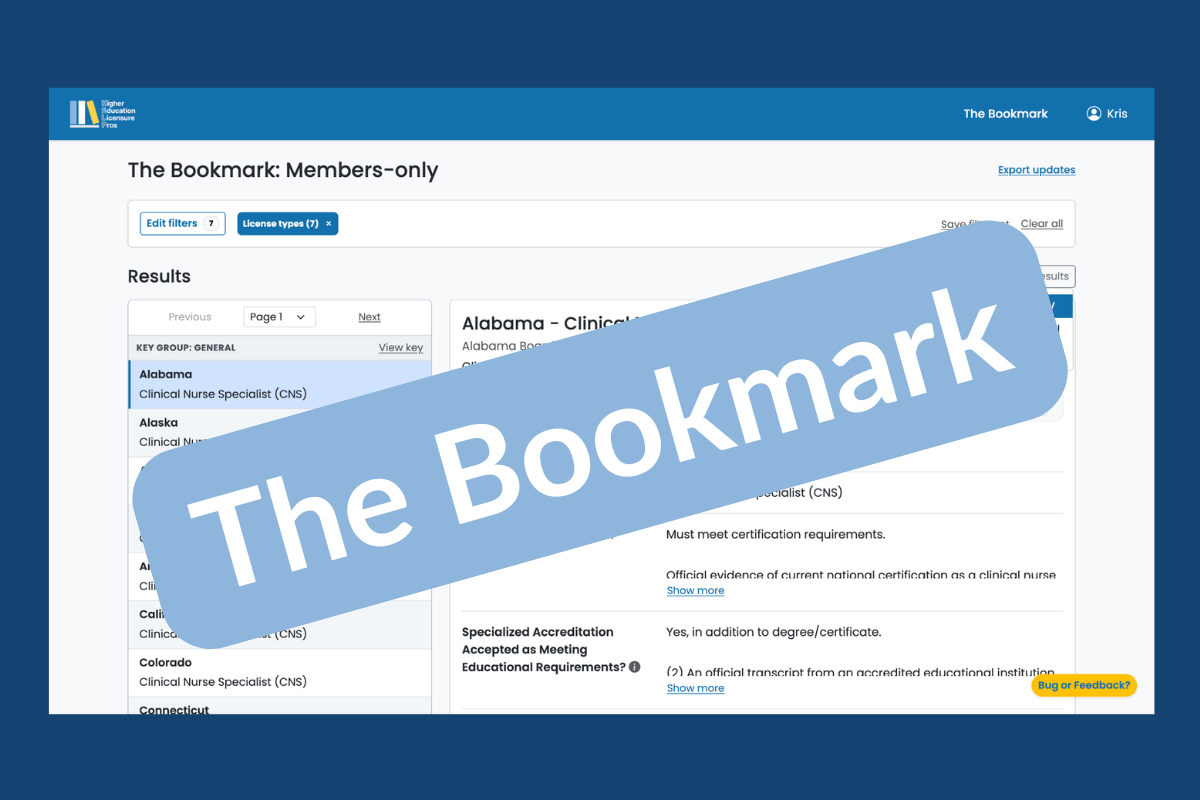Viewport: 1200px width, 800px height.
Task: Click the Higher Education Licensure Pros logo
Action: pyautogui.click(x=102, y=113)
